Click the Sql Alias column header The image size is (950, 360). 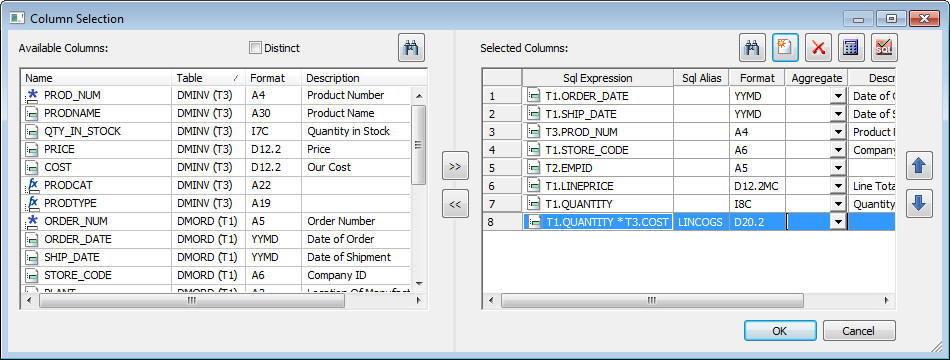pos(702,78)
